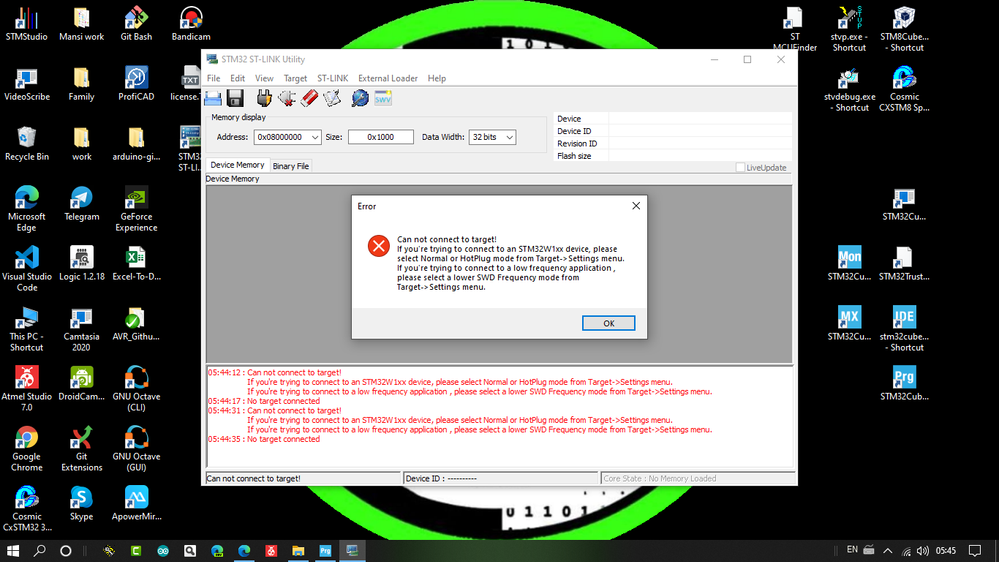Open the Mansi work folder on desktop

(82, 24)
